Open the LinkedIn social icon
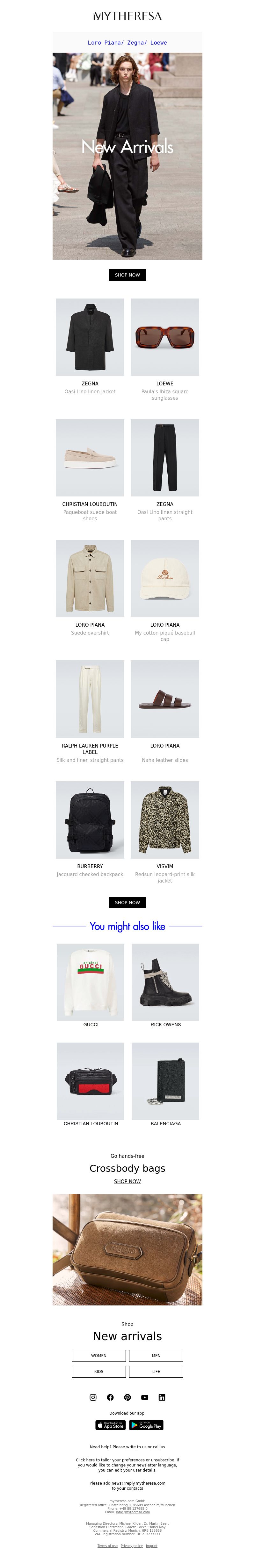 click(162, 1397)
